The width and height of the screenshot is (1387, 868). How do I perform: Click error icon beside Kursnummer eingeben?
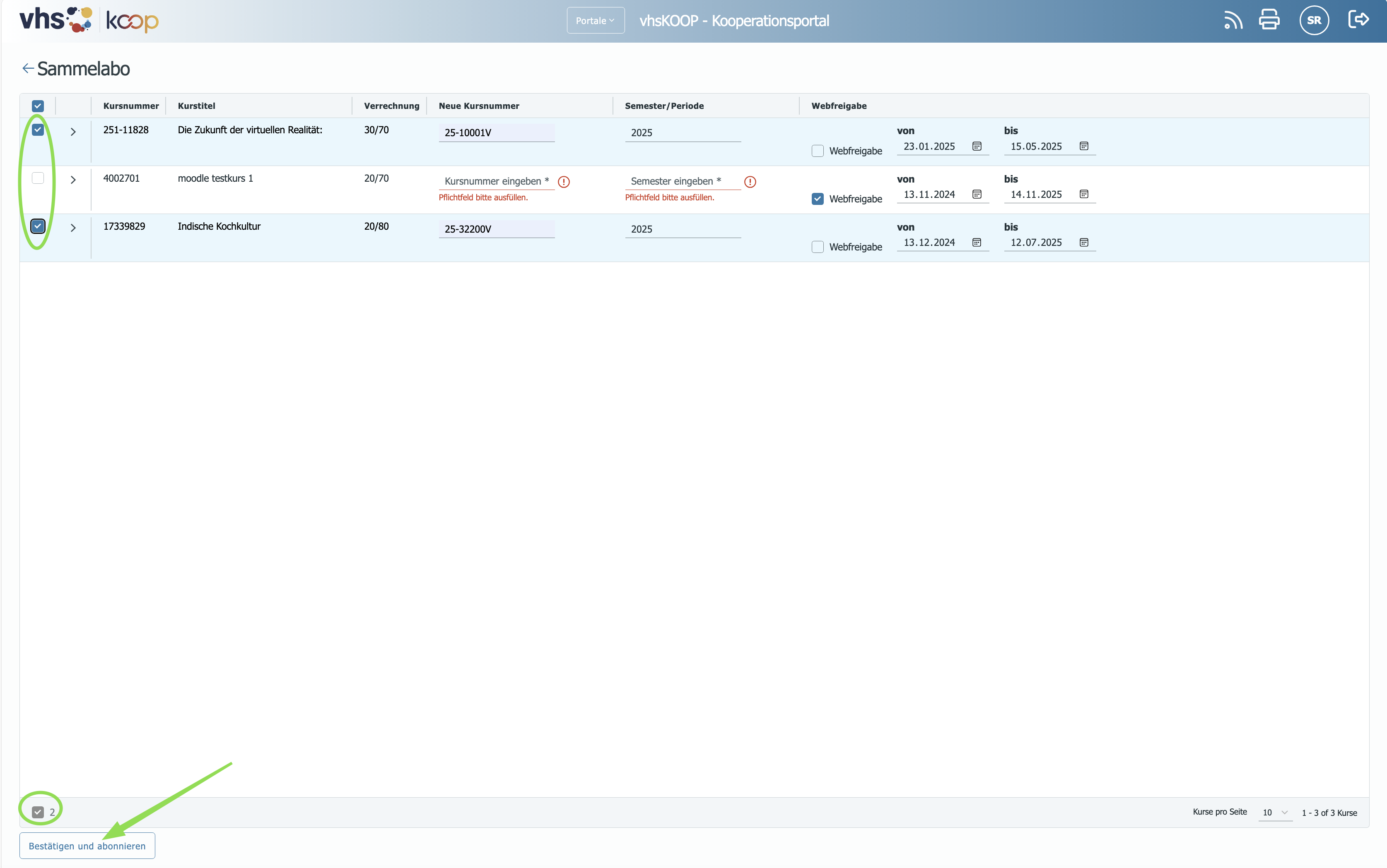564,182
